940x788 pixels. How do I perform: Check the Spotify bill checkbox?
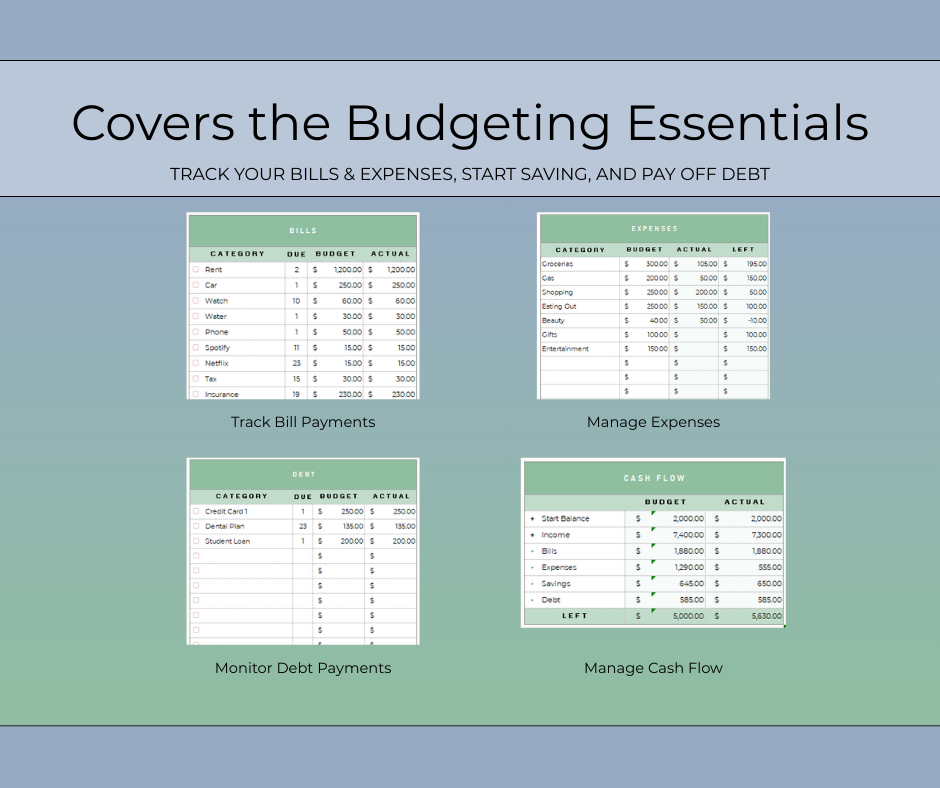195,347
